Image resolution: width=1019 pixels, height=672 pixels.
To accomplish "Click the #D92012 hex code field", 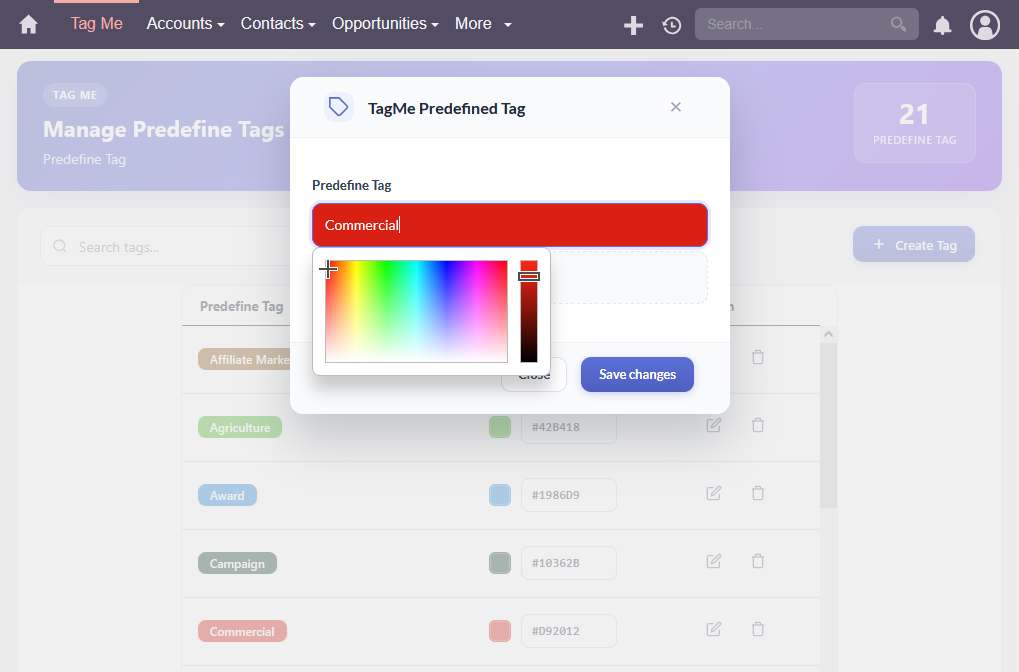I will (569, 630).
